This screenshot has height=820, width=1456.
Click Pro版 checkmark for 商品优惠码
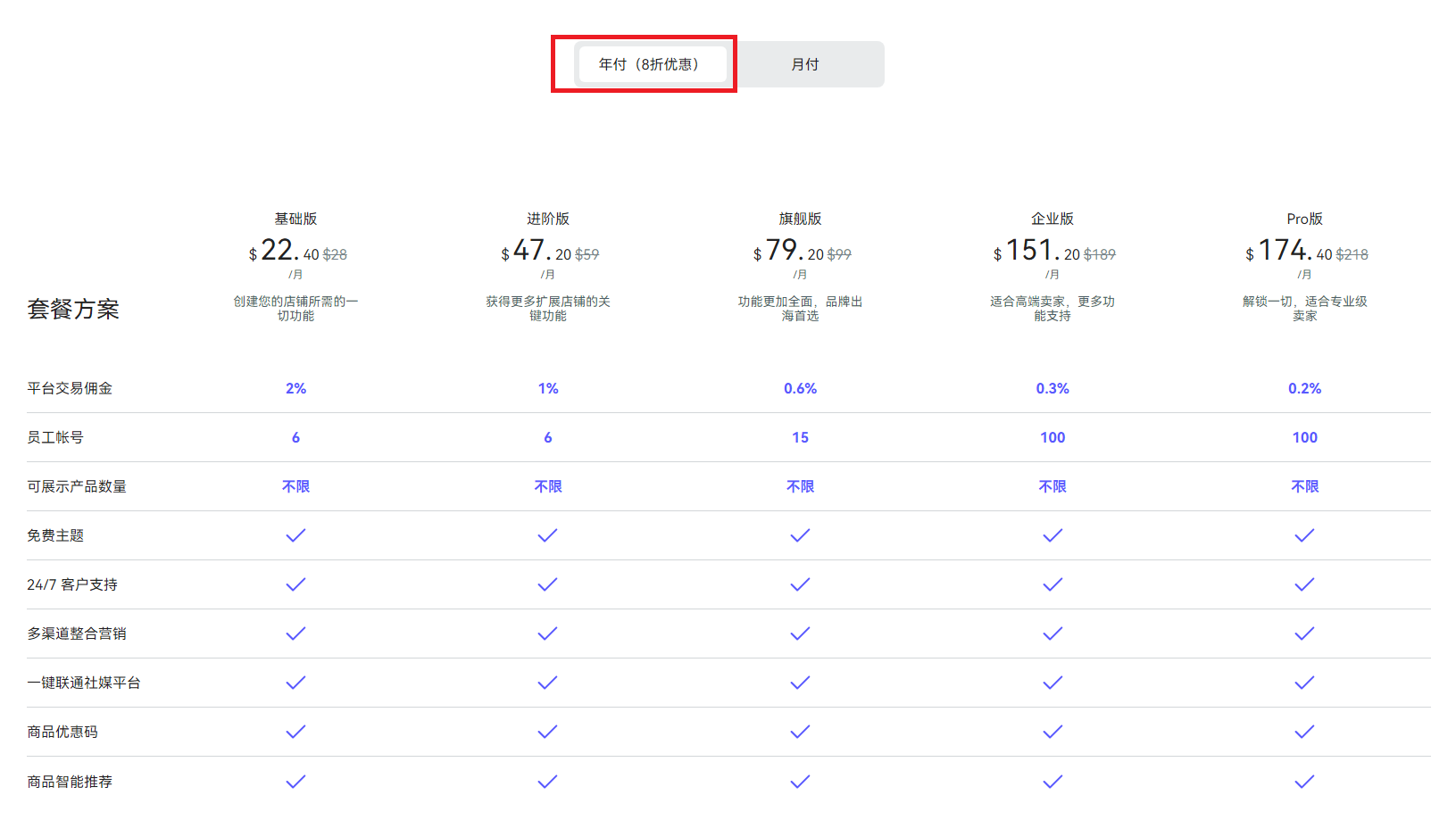1304,732
